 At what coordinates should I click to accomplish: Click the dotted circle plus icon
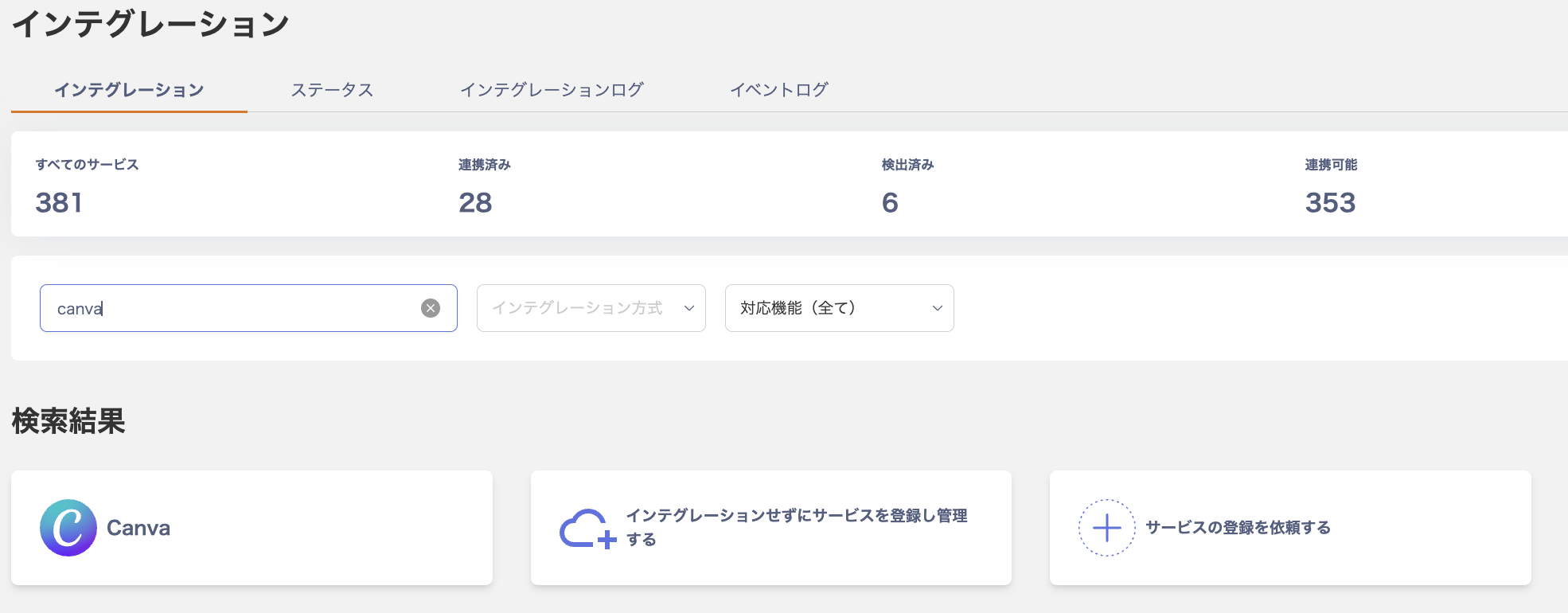[1106, 528]
